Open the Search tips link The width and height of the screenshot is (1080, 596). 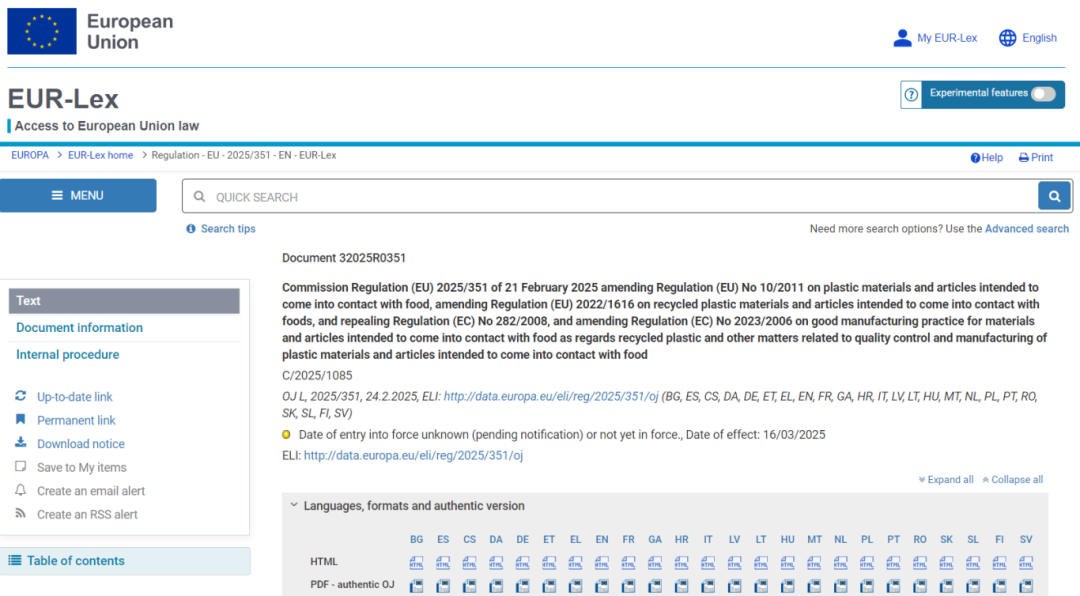(x=228, y=229)
